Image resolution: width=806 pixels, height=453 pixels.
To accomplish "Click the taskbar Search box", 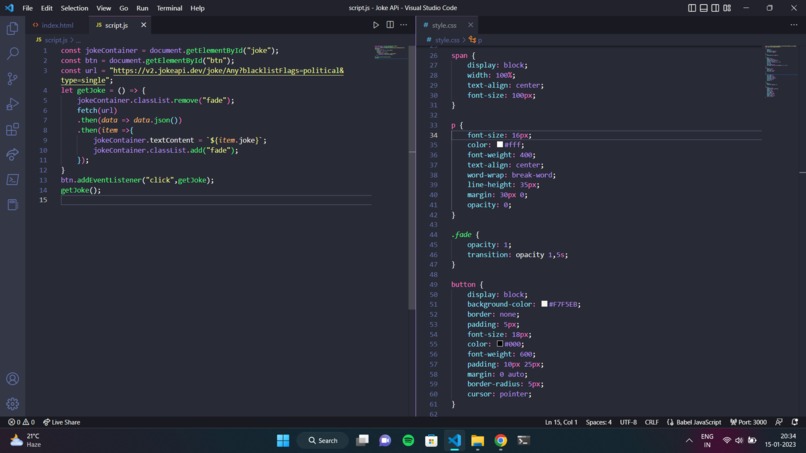I will [x=323, y=441].
